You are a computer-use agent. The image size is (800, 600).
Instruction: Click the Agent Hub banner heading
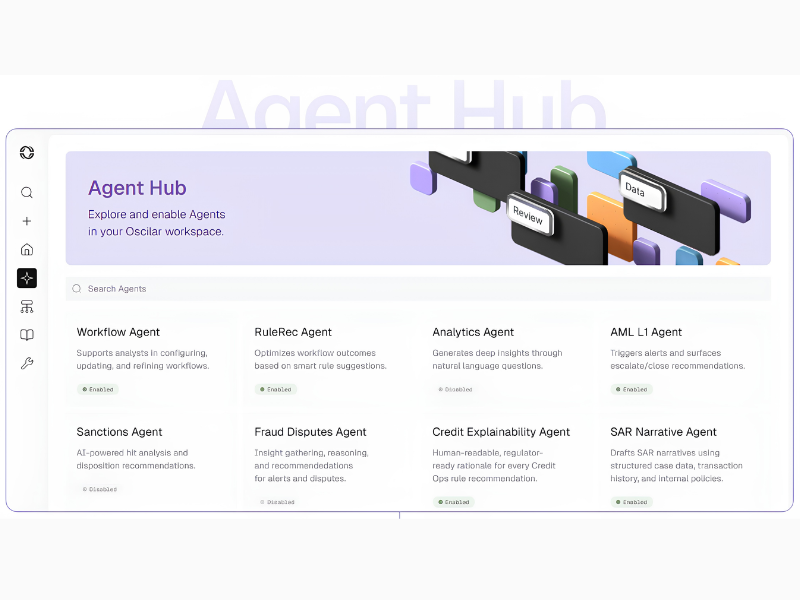pyautogui.click(x=137, y=188)
